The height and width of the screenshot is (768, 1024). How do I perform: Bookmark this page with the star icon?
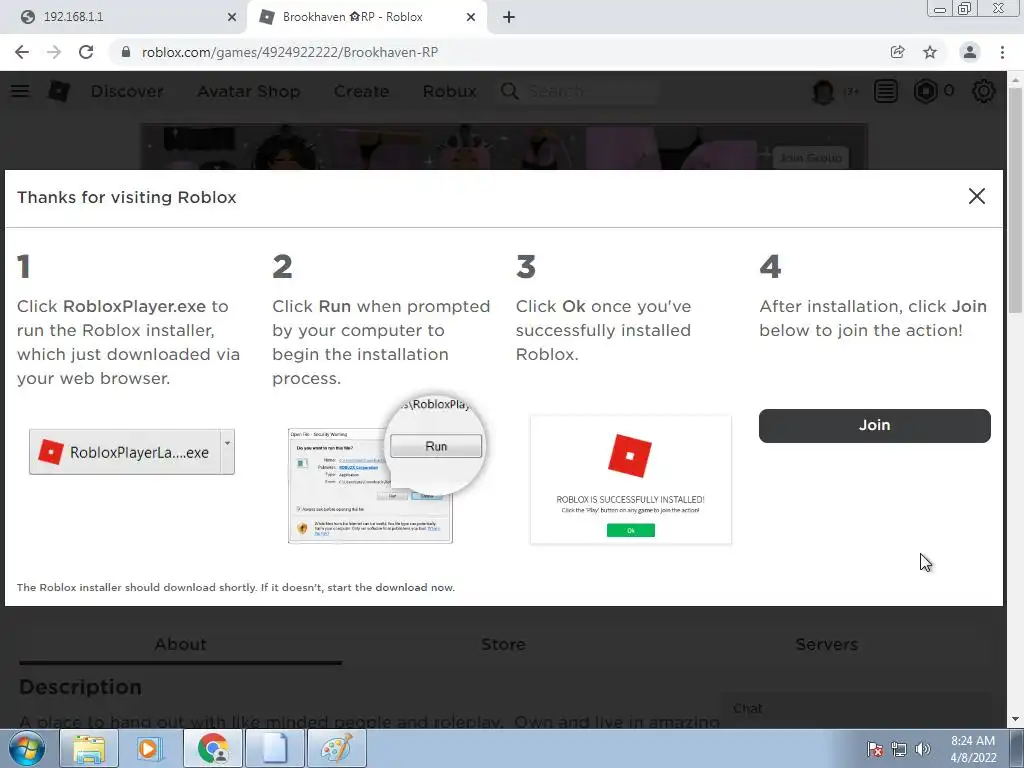(x=930, y=52)
